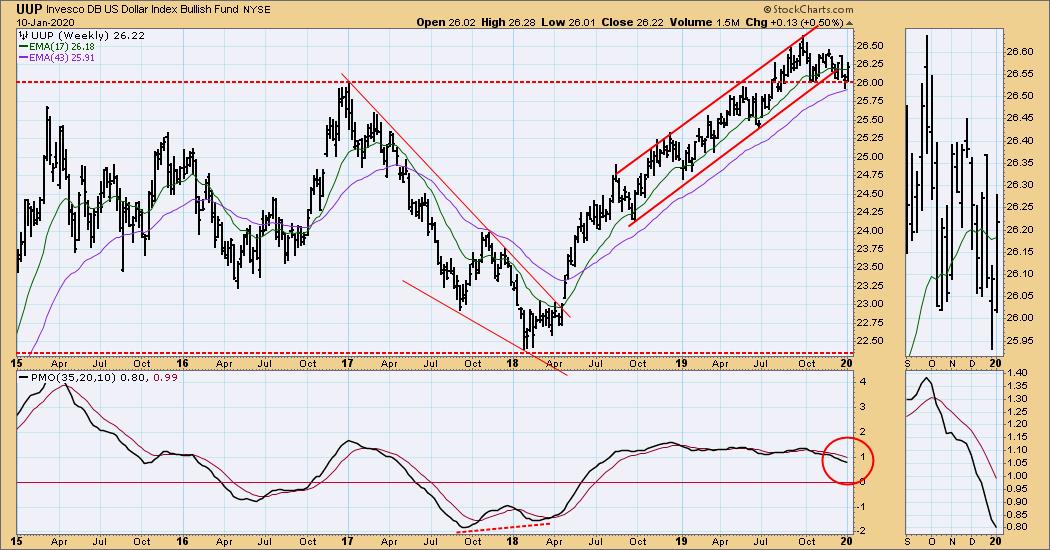Click the red dashed divergence line under PMO

[x=504, y=525]
